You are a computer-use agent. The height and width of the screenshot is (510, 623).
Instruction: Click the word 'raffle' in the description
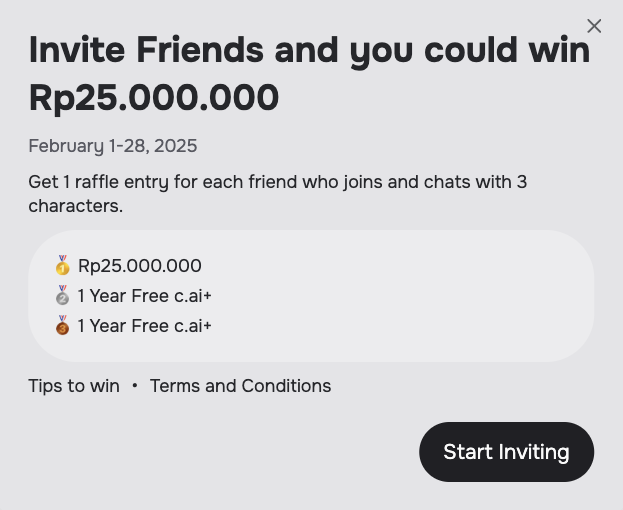(x=97, y=182)
